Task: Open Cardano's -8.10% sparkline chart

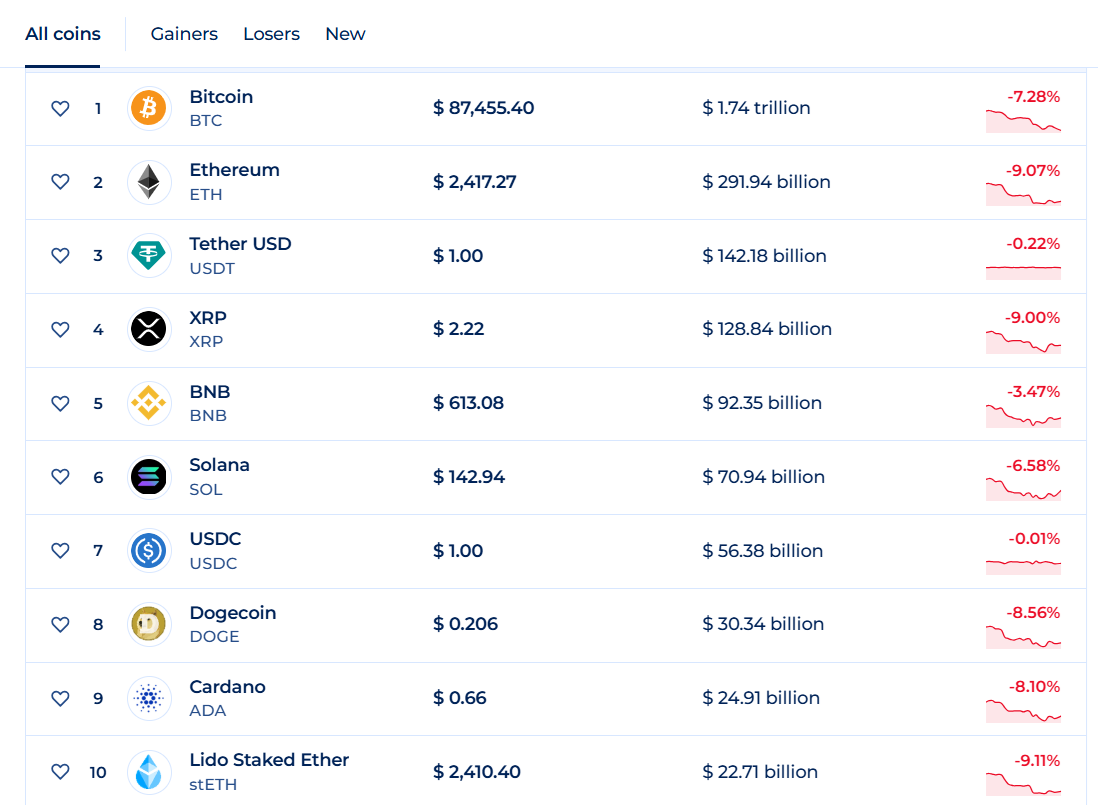Action: click(1023, 710)
